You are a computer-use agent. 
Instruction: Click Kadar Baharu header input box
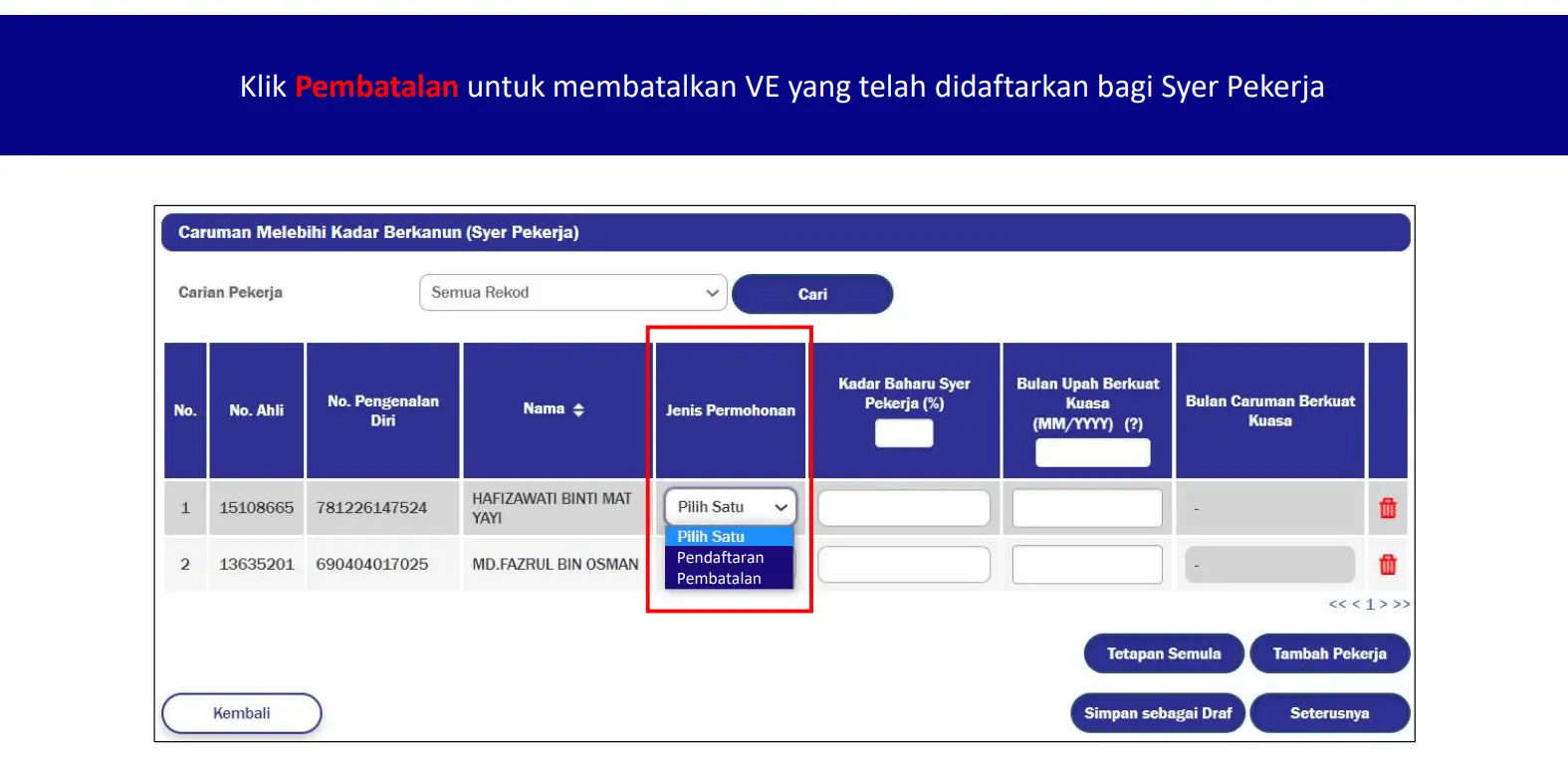pyautogui.click(x=904, y=433)
